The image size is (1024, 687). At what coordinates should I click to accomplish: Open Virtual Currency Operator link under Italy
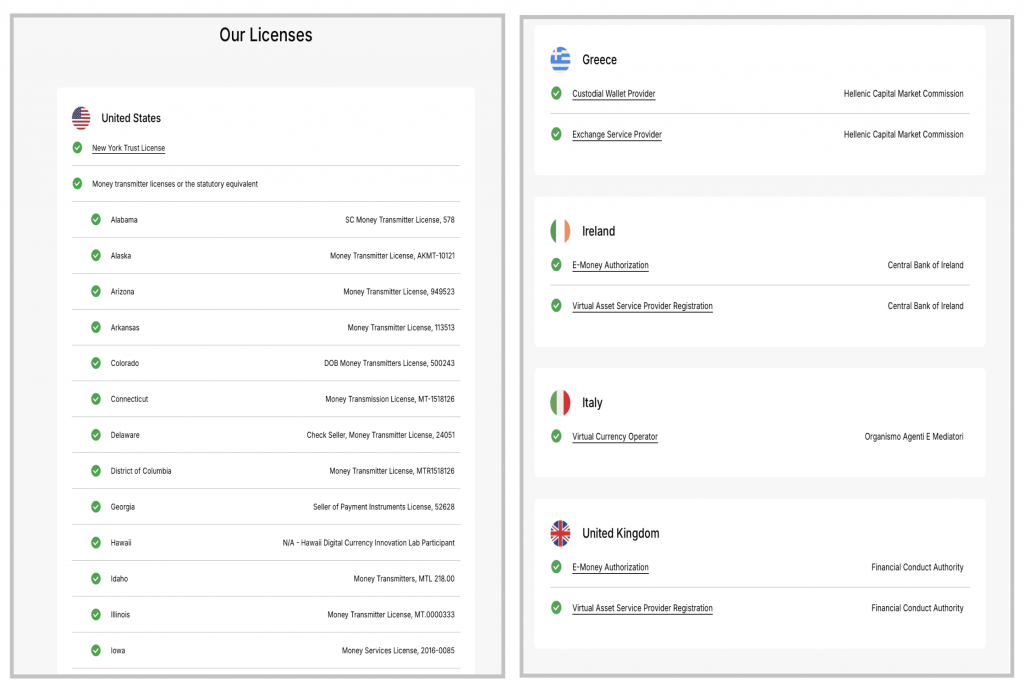(x=615, y=437)
